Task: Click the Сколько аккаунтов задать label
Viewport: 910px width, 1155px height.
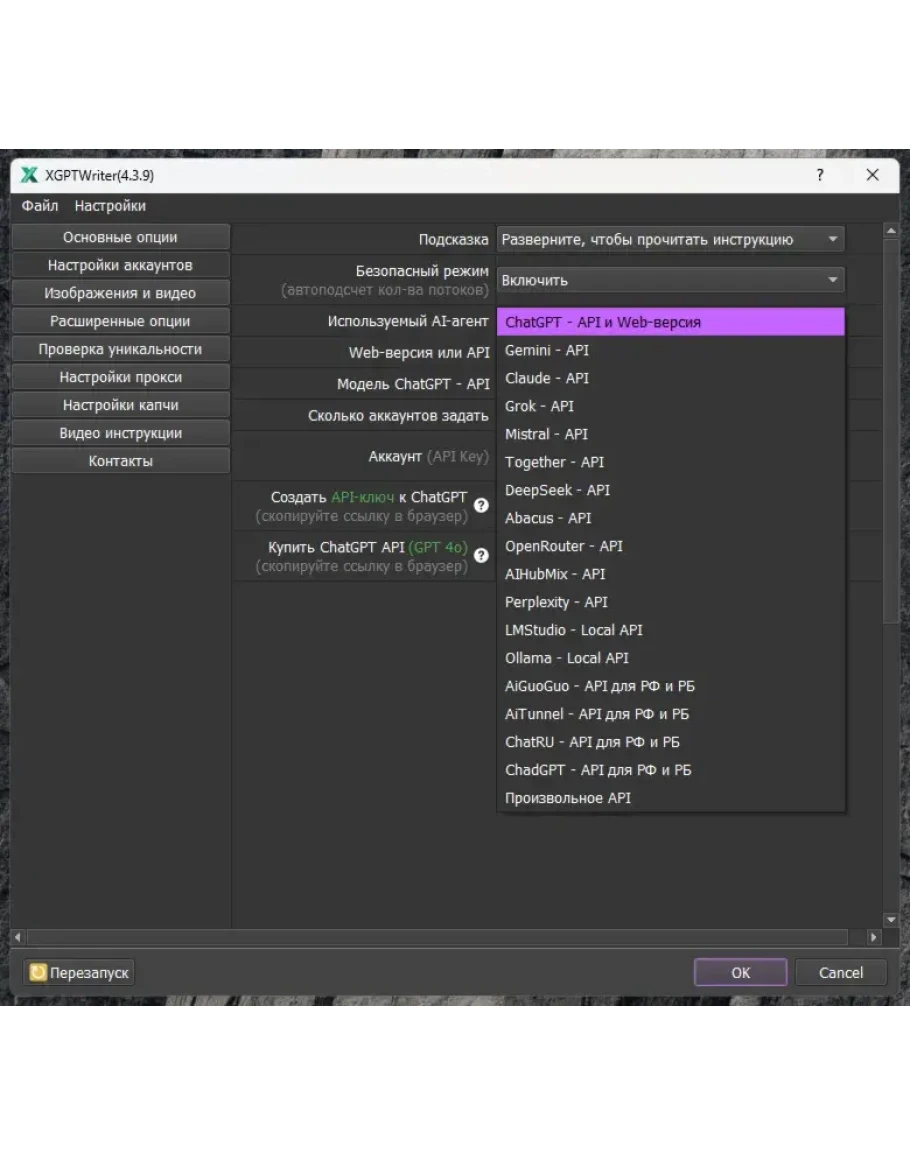Action: tap(398, 415)
